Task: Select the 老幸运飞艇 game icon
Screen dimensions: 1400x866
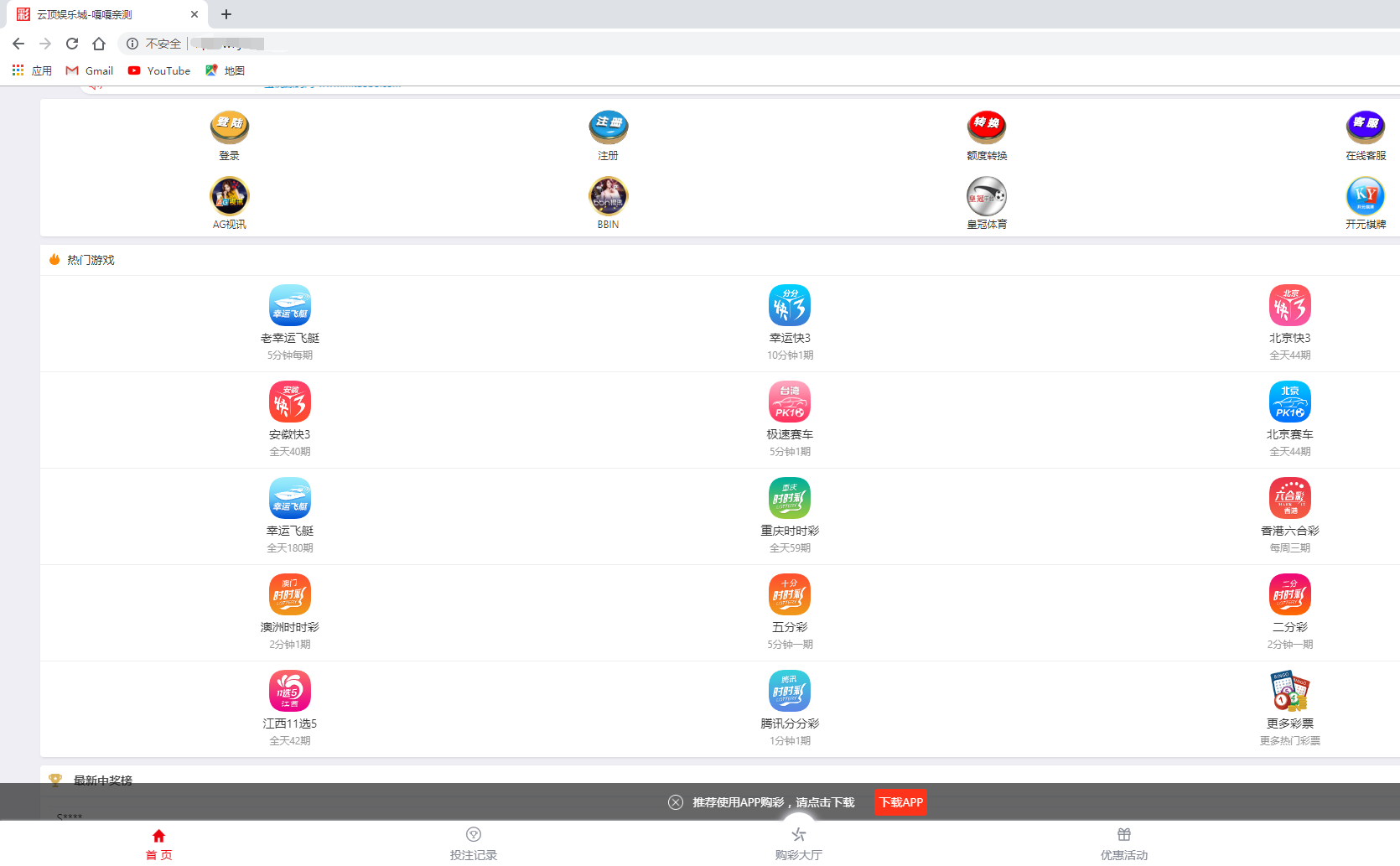Action: click(x=290, y=305)
